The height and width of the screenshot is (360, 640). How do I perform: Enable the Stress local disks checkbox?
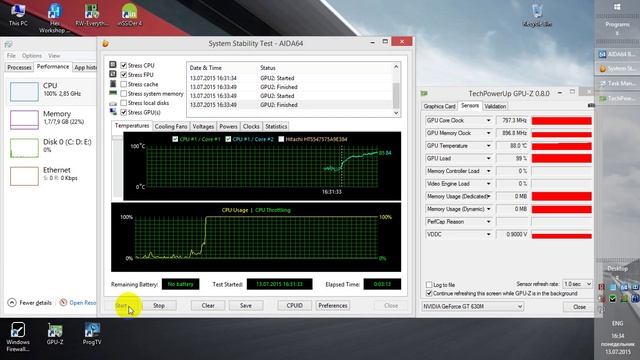[124, 103]
